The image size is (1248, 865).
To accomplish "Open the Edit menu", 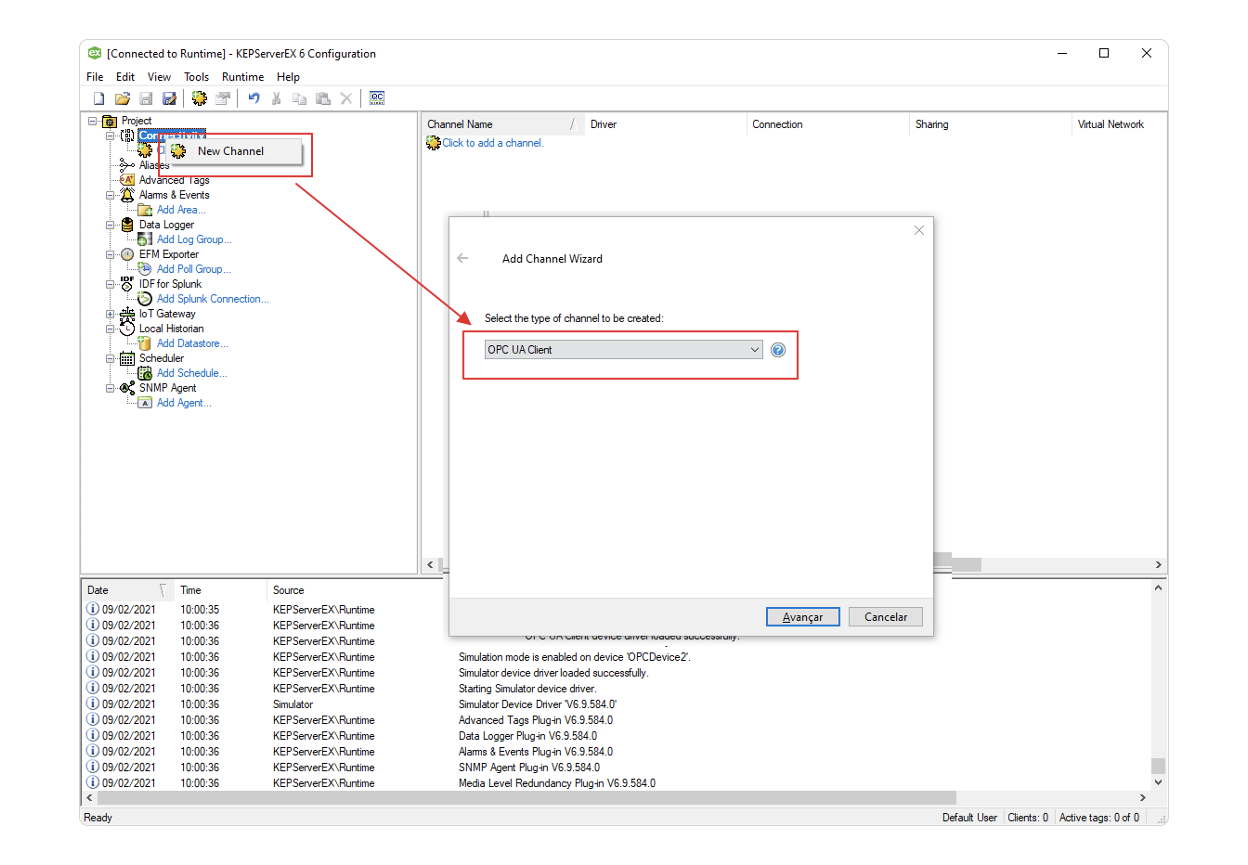I will [x=125, y=77].
